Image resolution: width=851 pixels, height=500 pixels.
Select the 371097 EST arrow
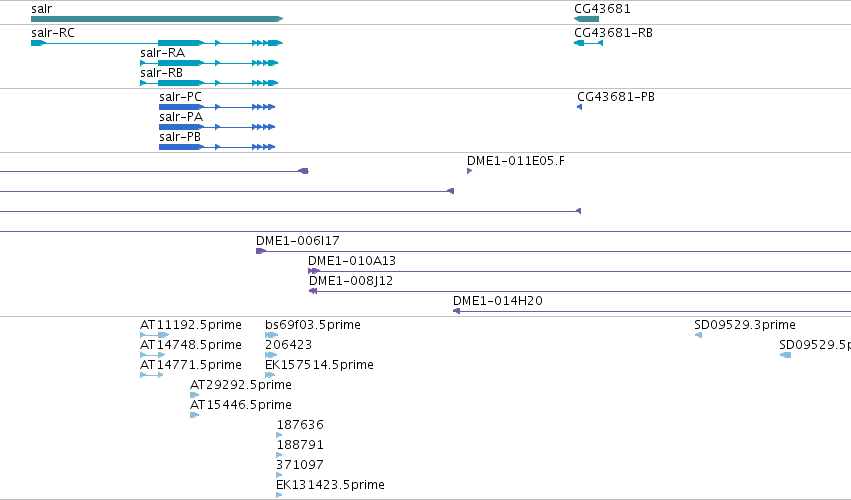(x=280, y=475)
